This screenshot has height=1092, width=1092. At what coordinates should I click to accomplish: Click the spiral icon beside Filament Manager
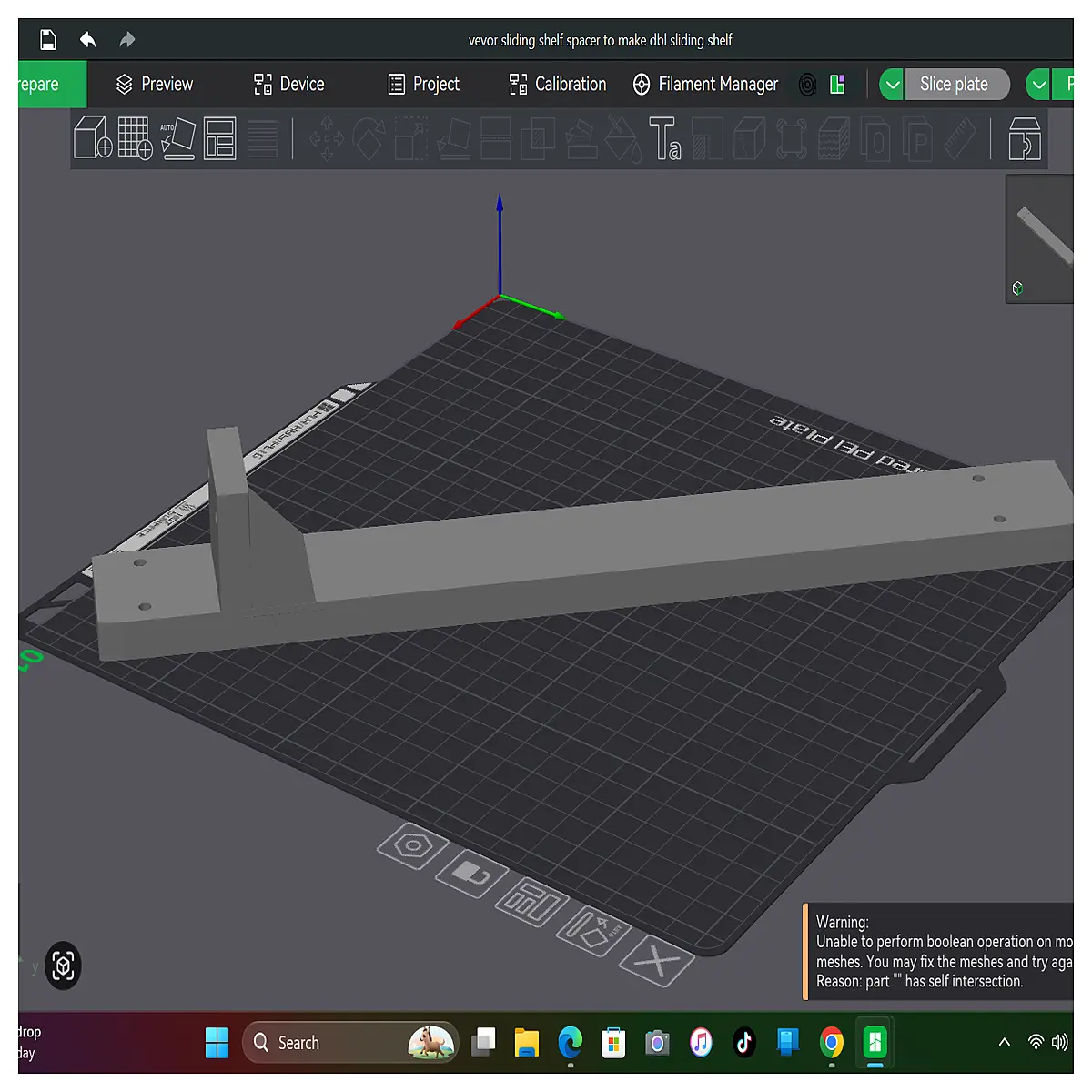coord(807,85)
